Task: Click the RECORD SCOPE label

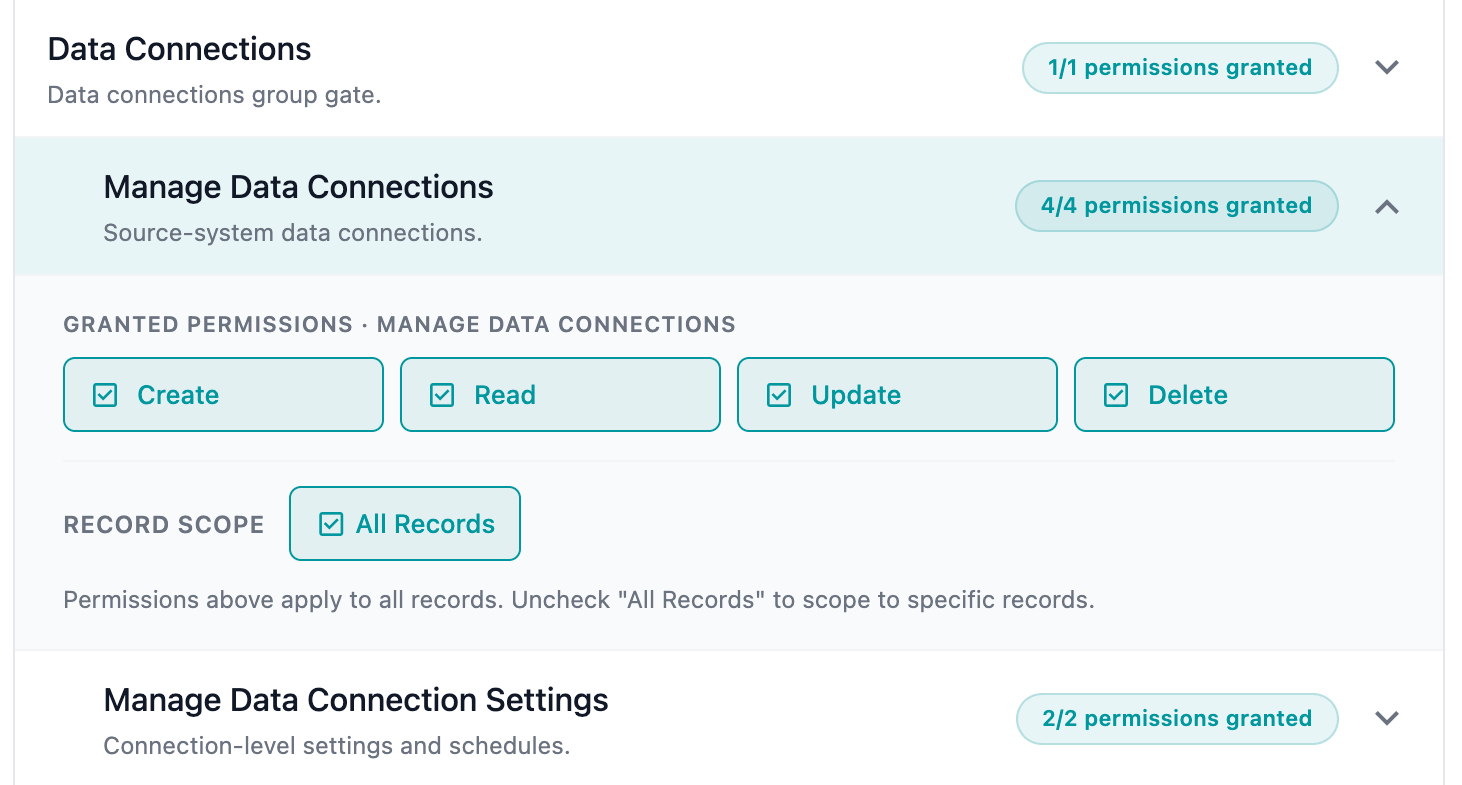Action: pyautogui.click(x=164, y=525)
